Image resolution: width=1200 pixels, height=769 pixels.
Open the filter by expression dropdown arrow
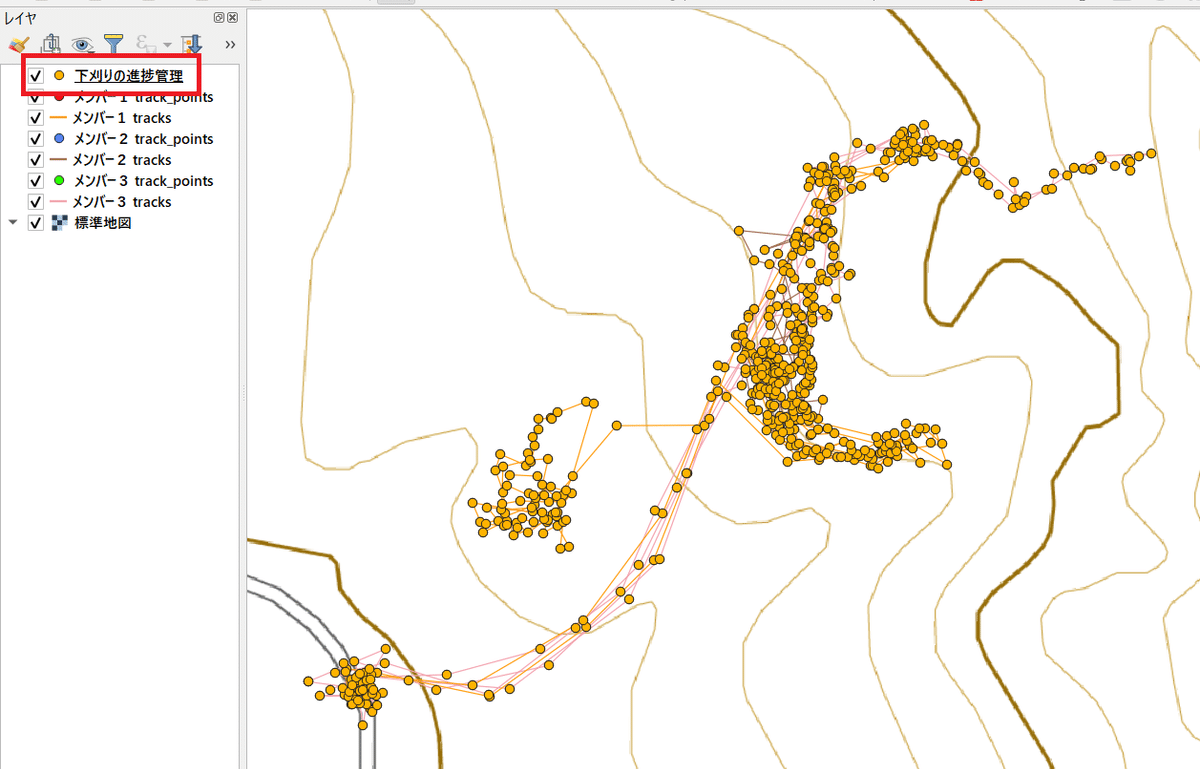[x=167, y=45]
